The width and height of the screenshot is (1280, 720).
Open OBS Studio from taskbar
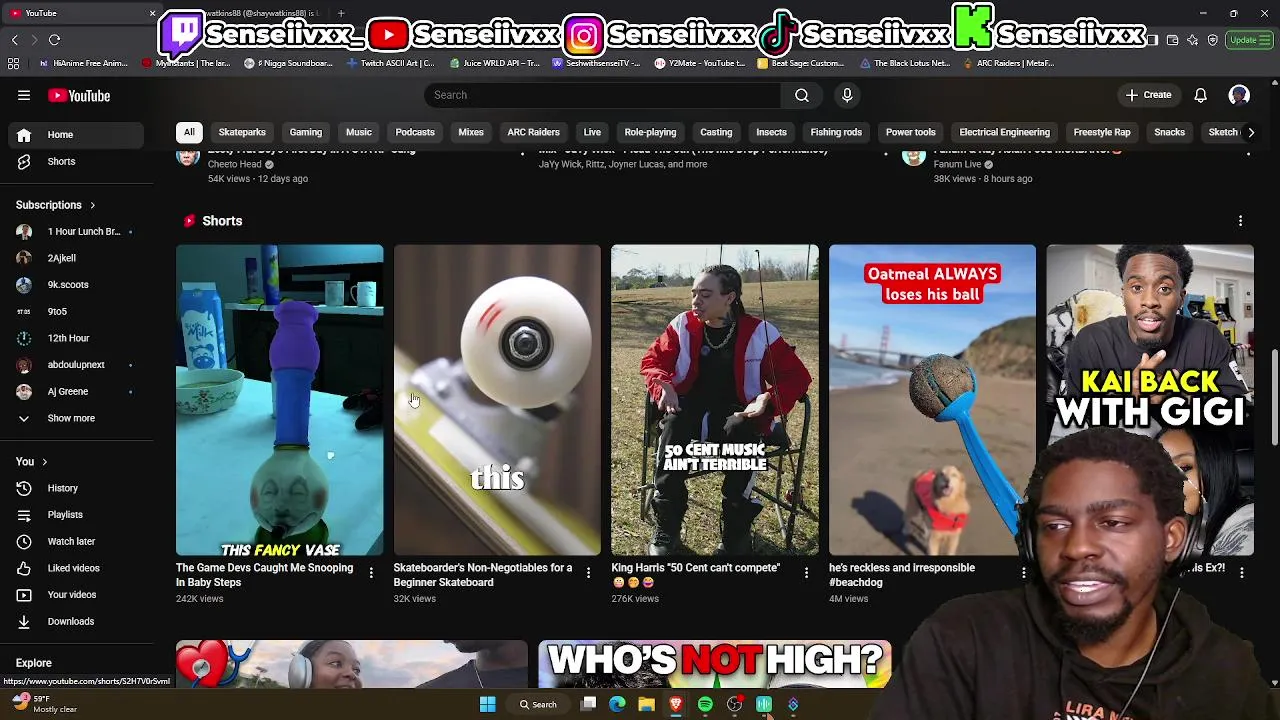pos(734,704)
